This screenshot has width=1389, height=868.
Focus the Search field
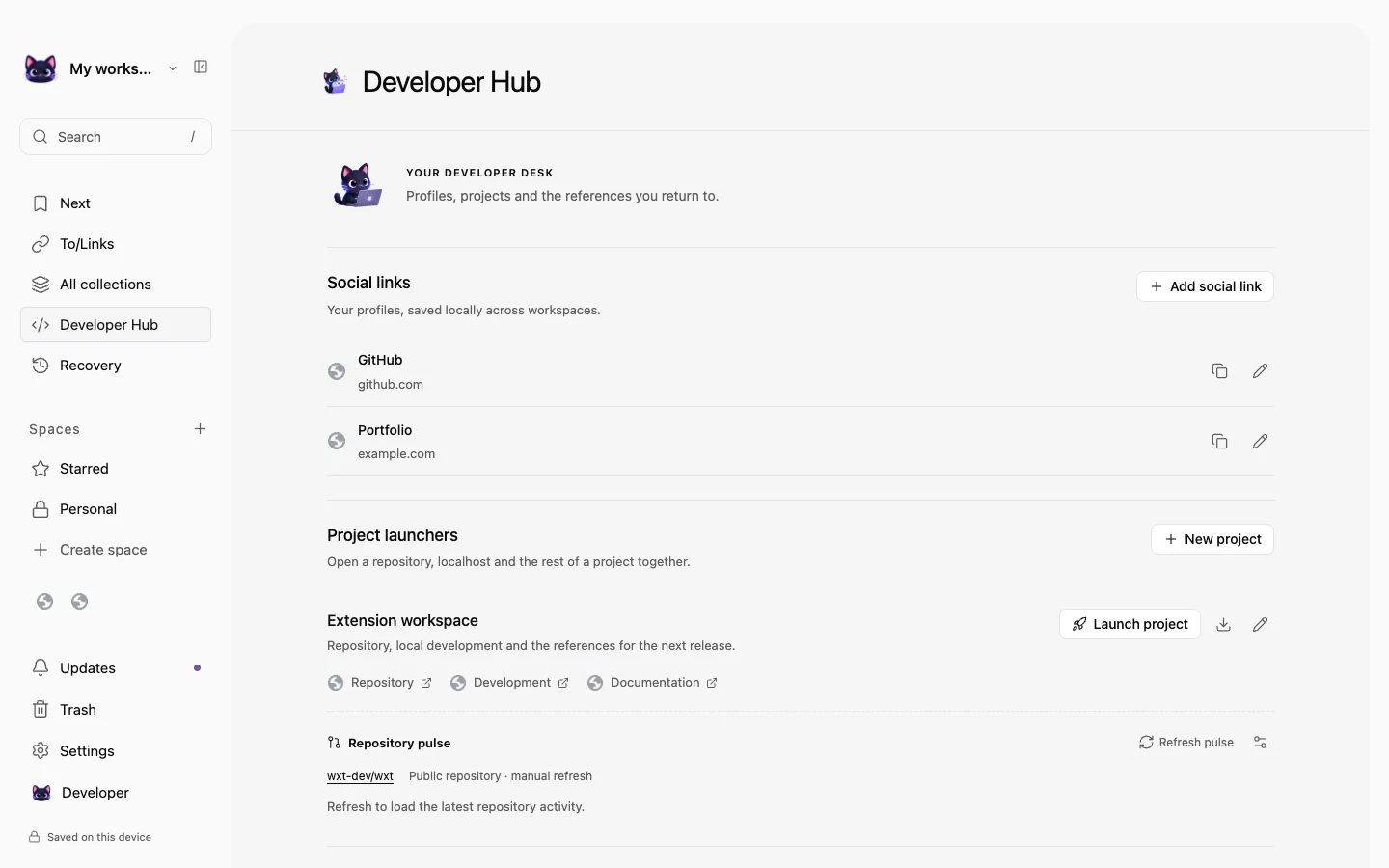tap(116, 137)
